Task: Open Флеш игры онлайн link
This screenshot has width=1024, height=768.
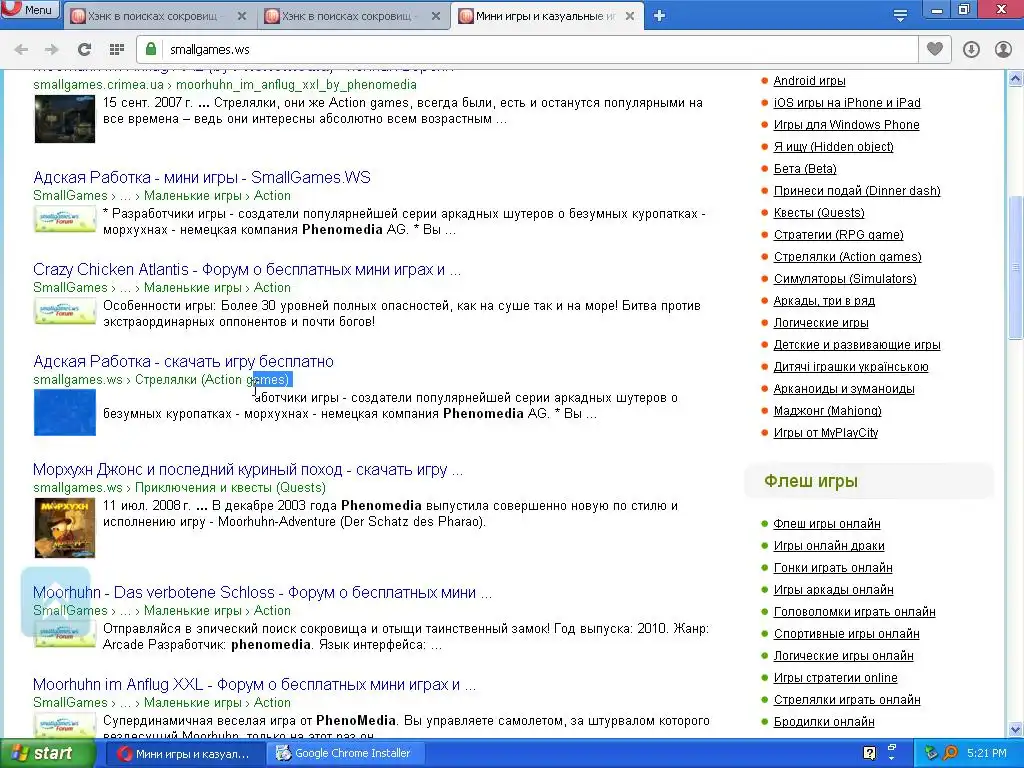Action: 827,524
